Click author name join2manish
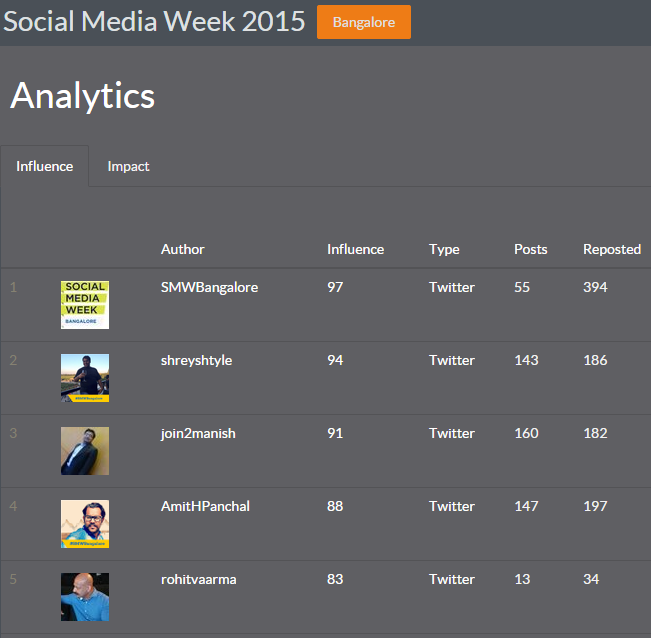The image size is (651, 638). (x=198, y=433)
